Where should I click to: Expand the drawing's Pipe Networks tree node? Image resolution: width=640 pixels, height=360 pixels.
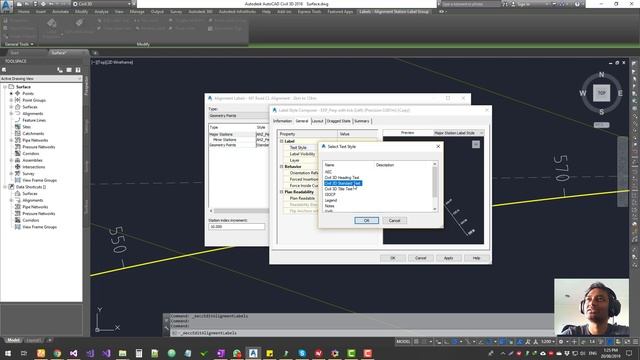click(11, 140)
